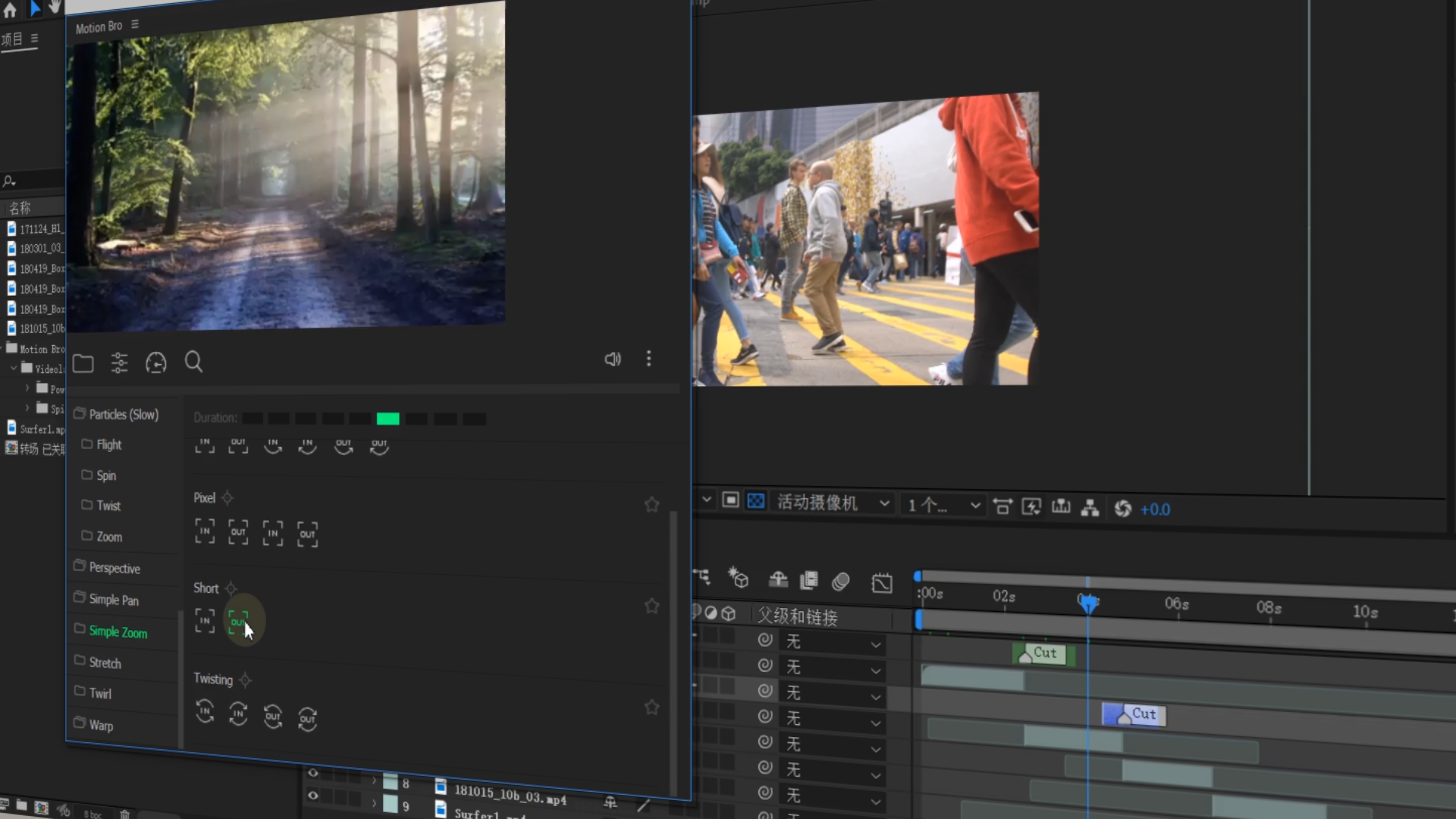1456x819 pixels.
Task: Click the graph editor icon in timeline
Action: click(882, 582)
